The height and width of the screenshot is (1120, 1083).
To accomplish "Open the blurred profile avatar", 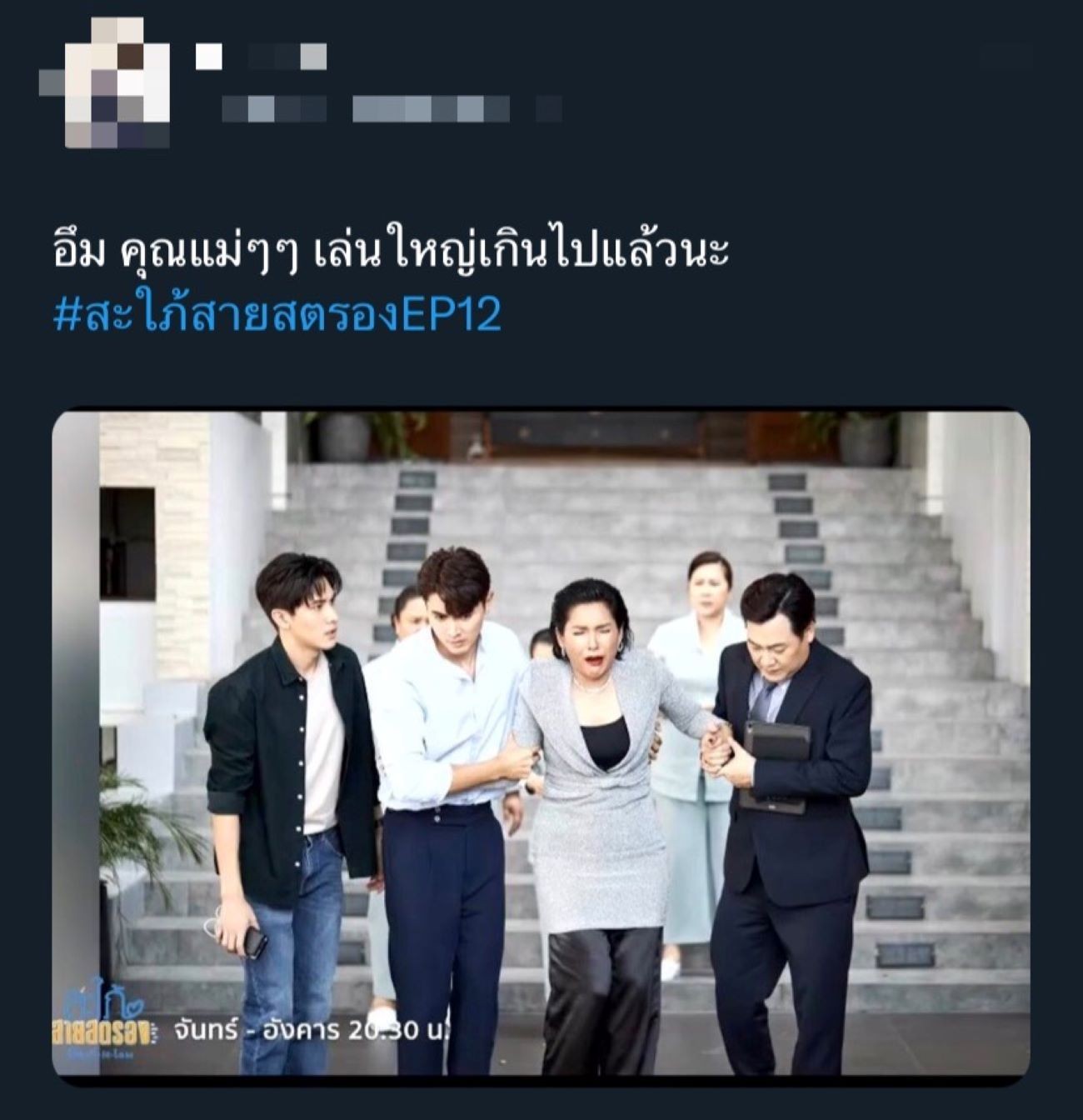I will point(106,82).
